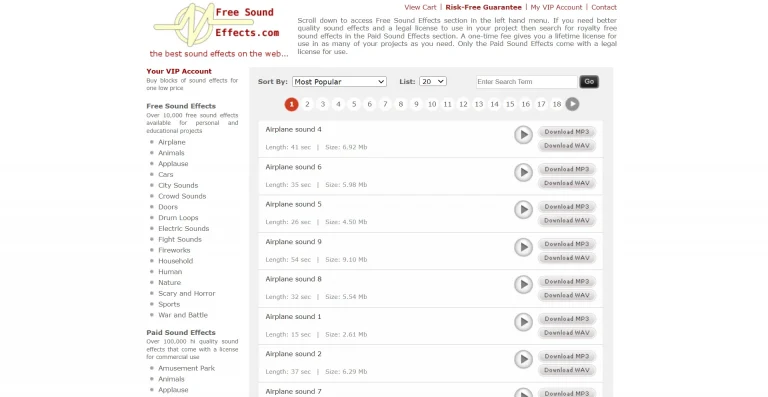Screen dimensions: 768x397
Task: Open Risk-Free Guarantee link
Action: (x=483, y=7)
